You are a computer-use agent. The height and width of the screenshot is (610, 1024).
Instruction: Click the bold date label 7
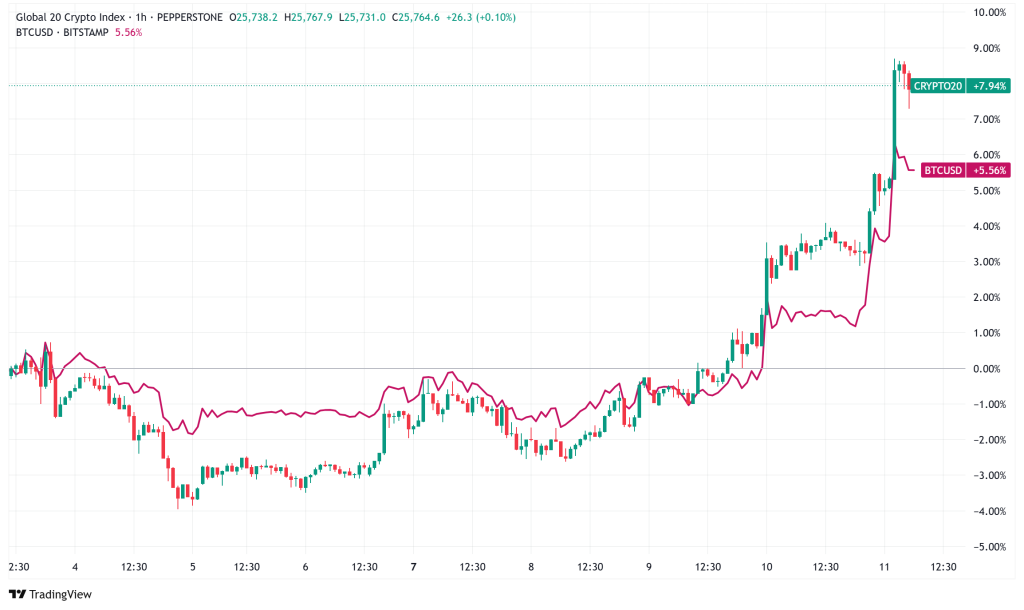413,567
